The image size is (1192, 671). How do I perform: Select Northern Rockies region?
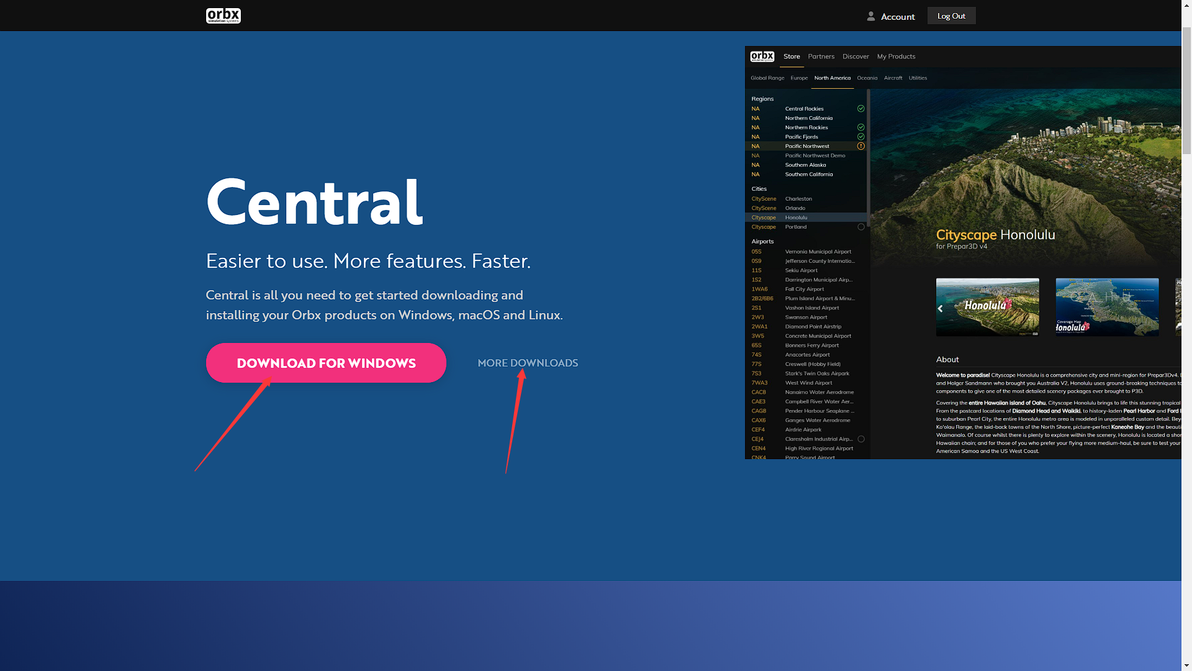(806, 128)
